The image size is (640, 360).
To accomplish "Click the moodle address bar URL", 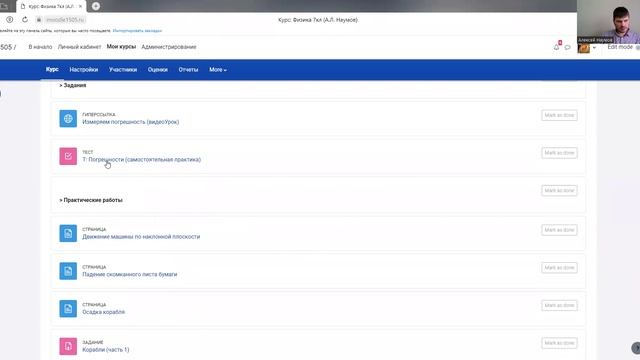I will click(65, 20).
